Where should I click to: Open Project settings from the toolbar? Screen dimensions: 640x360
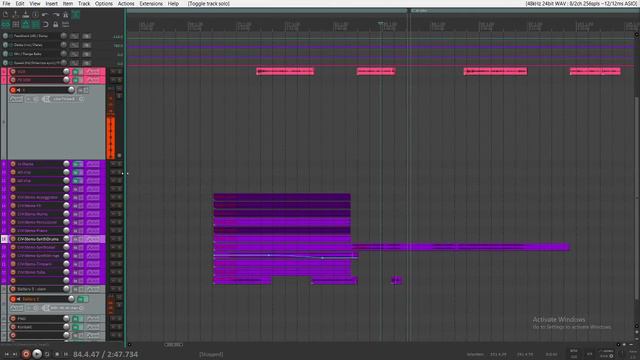coord(35,15)
